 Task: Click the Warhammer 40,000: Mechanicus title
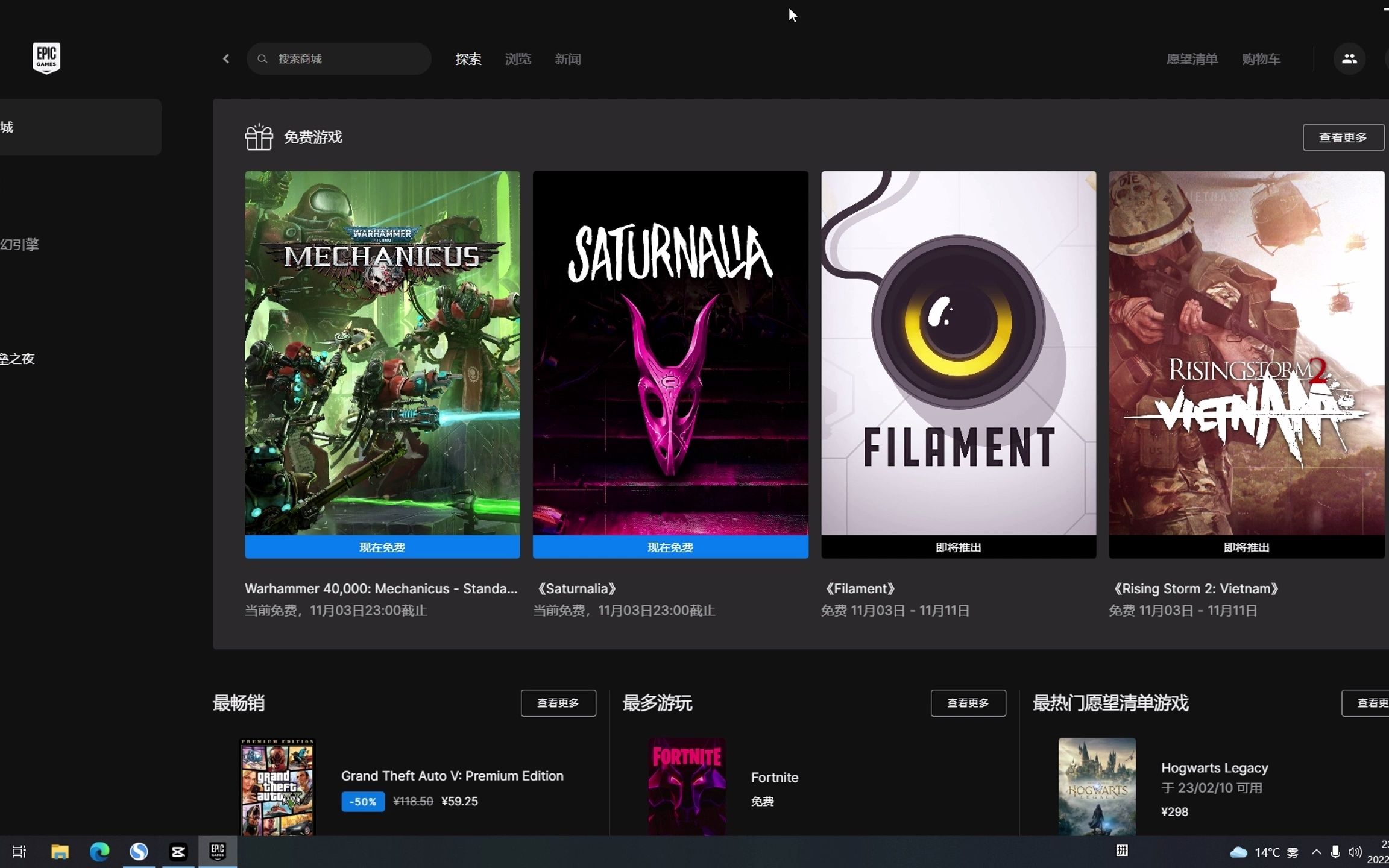point(381,588)
